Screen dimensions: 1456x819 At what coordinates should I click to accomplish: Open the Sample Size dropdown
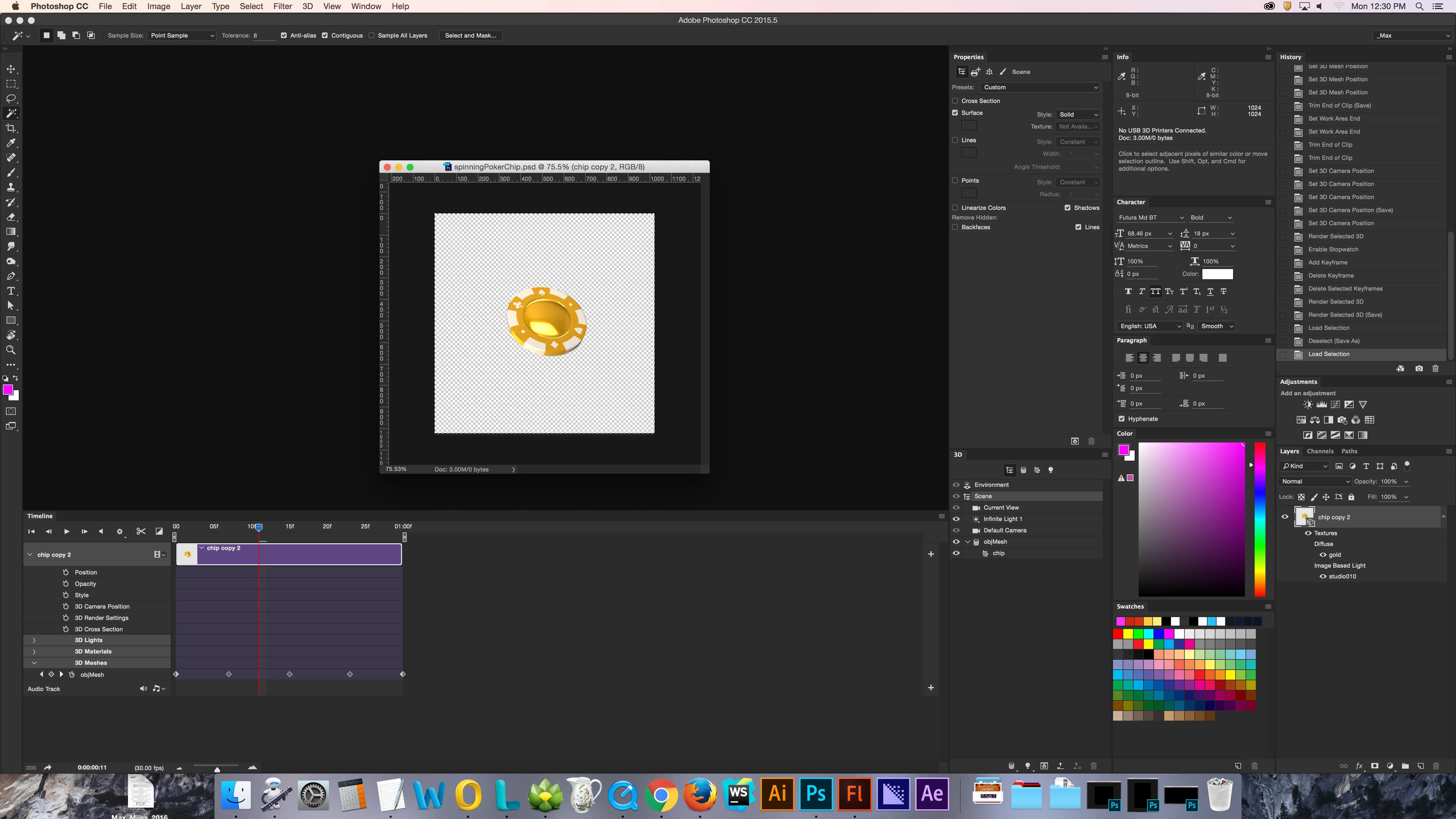click(x=181, y=36)
